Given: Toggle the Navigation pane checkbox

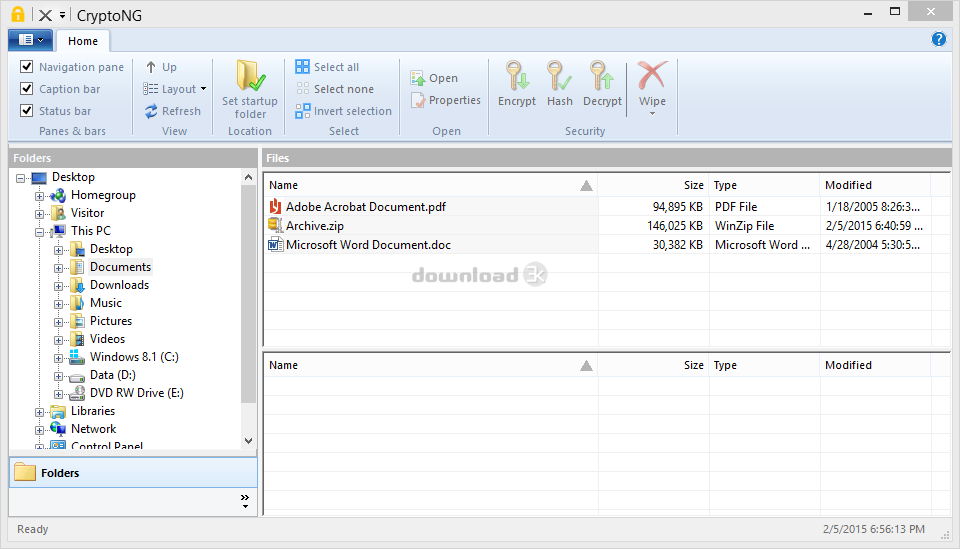Looking at the screenshot, I should point(26,66).
